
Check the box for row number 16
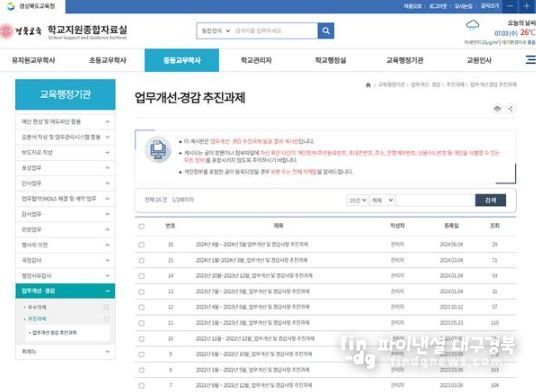(x=142, y=245)
